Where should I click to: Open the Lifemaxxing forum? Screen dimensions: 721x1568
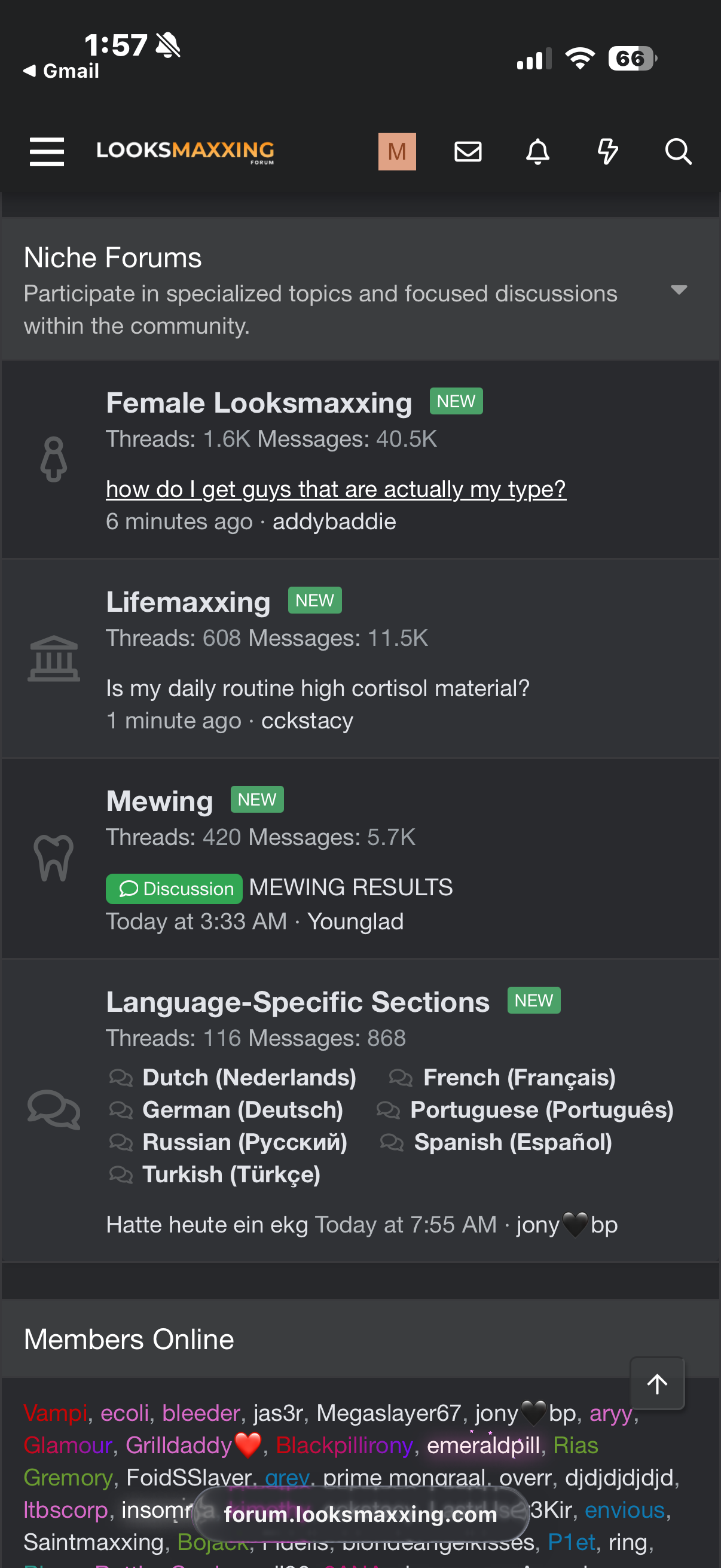tap(188, 602)
